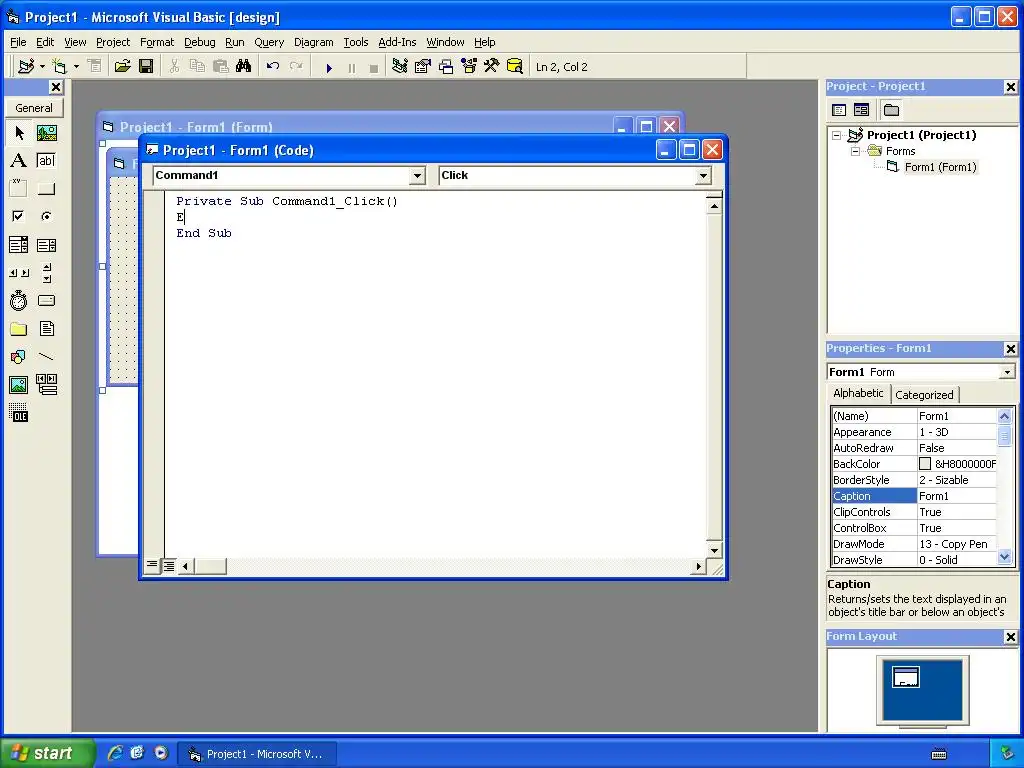Collapse the Project1 (Project1) tree node
Image resolution: width=1024 pixels, height=768 pixels.
click(x=837, y=135)
